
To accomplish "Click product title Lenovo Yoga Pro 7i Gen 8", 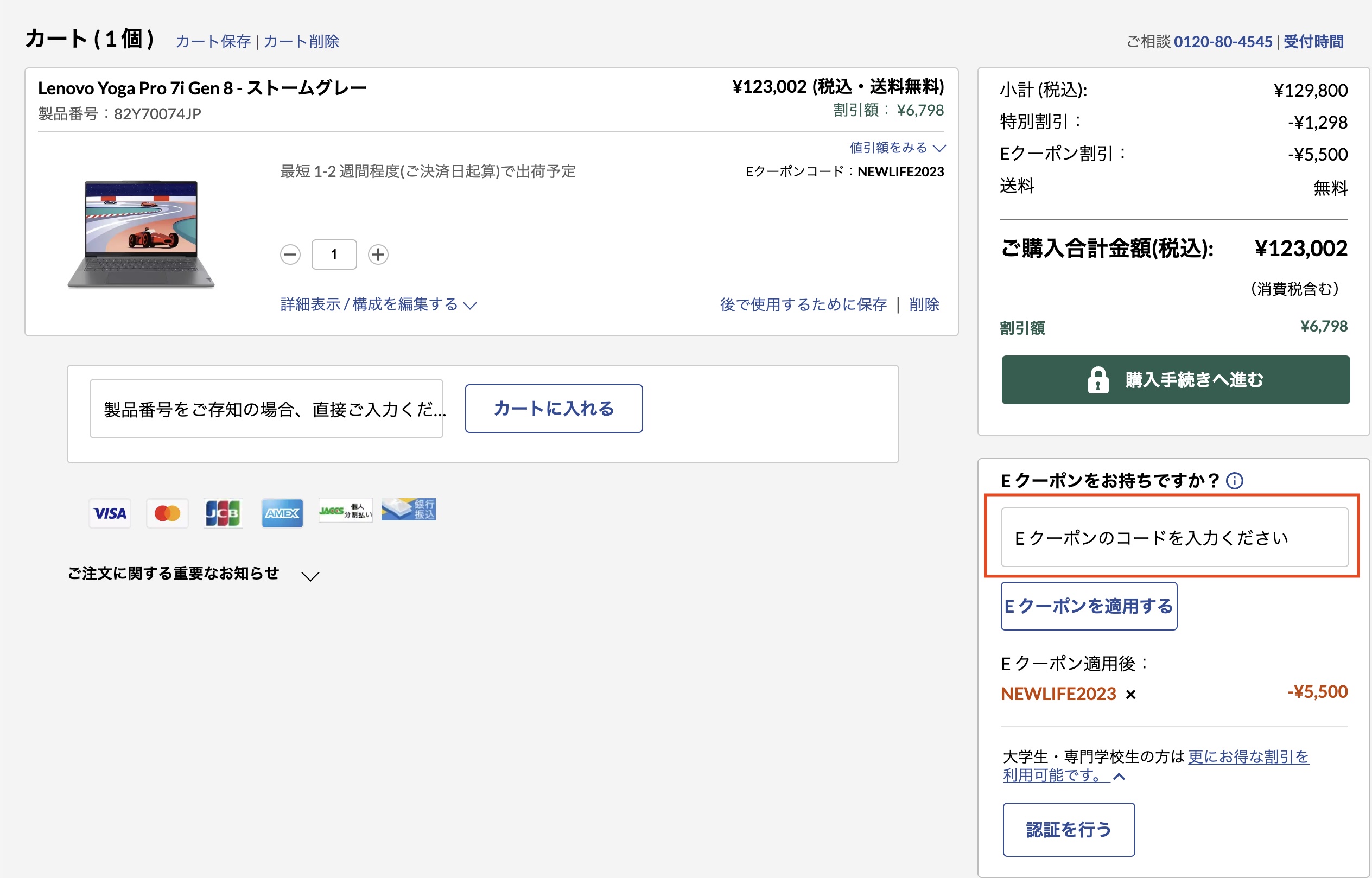I will pos(202,88).
